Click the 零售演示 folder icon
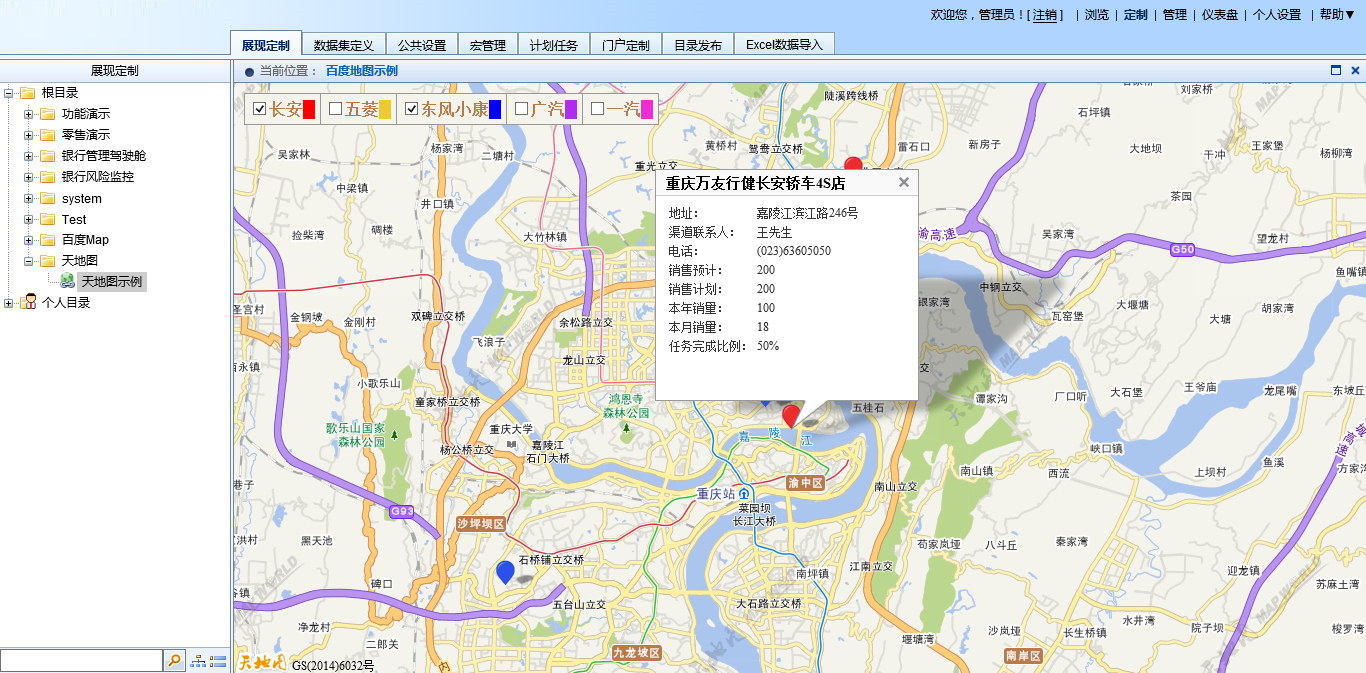The image size is (1366, 673). (x=47, y=135)
